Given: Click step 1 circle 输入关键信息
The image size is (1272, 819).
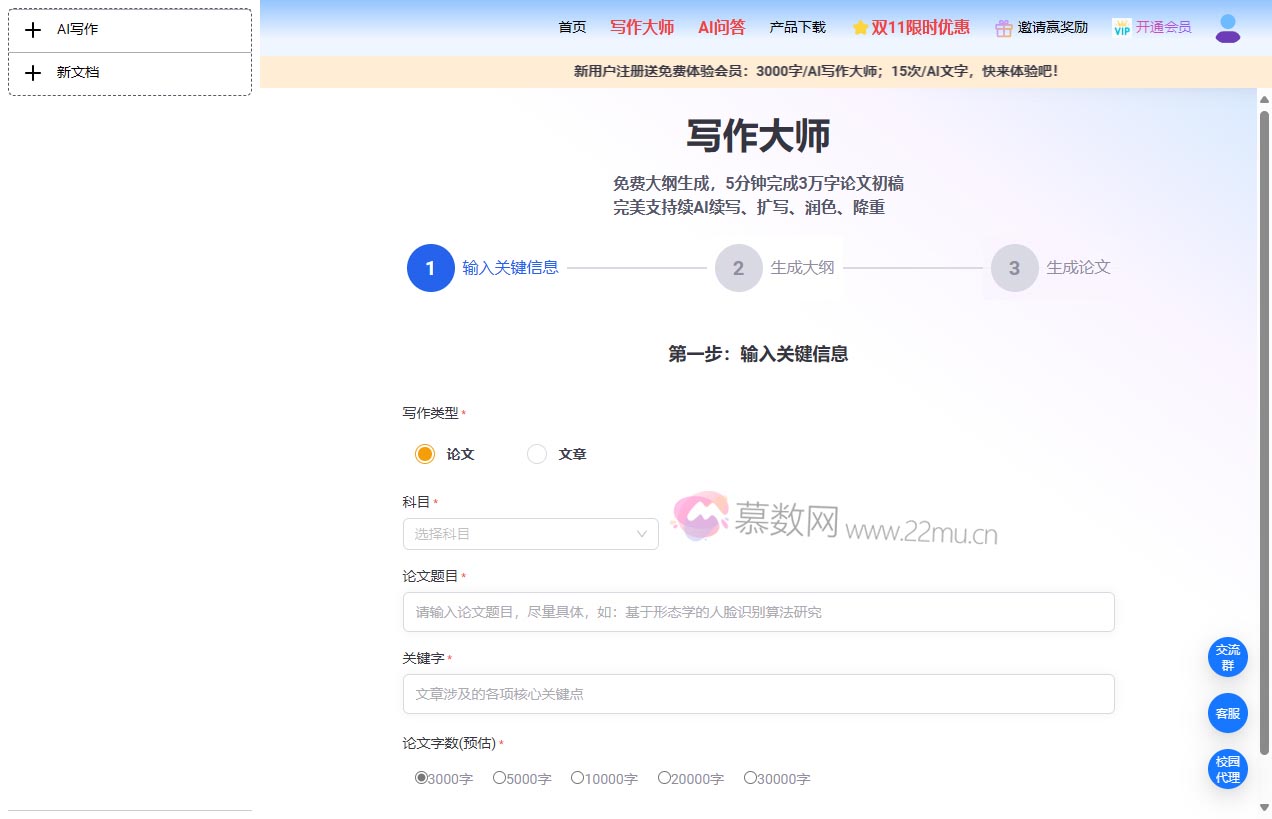Looking at the screenshot, I should pos(431,268).
